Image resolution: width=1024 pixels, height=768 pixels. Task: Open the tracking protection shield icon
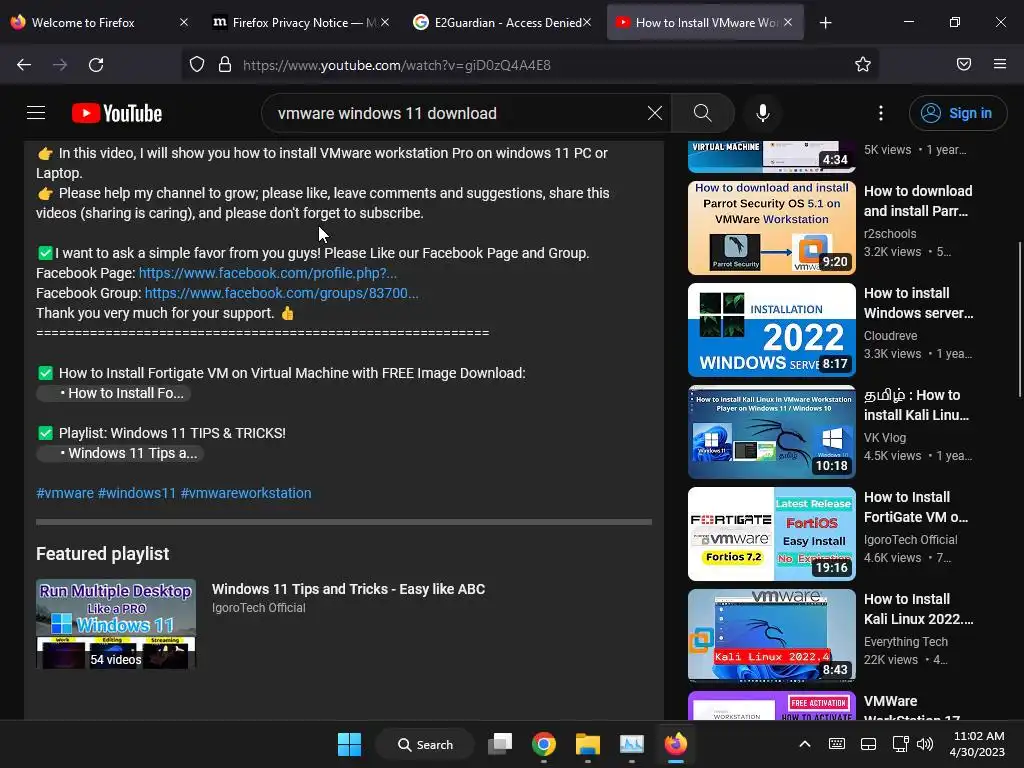point(197,65)
